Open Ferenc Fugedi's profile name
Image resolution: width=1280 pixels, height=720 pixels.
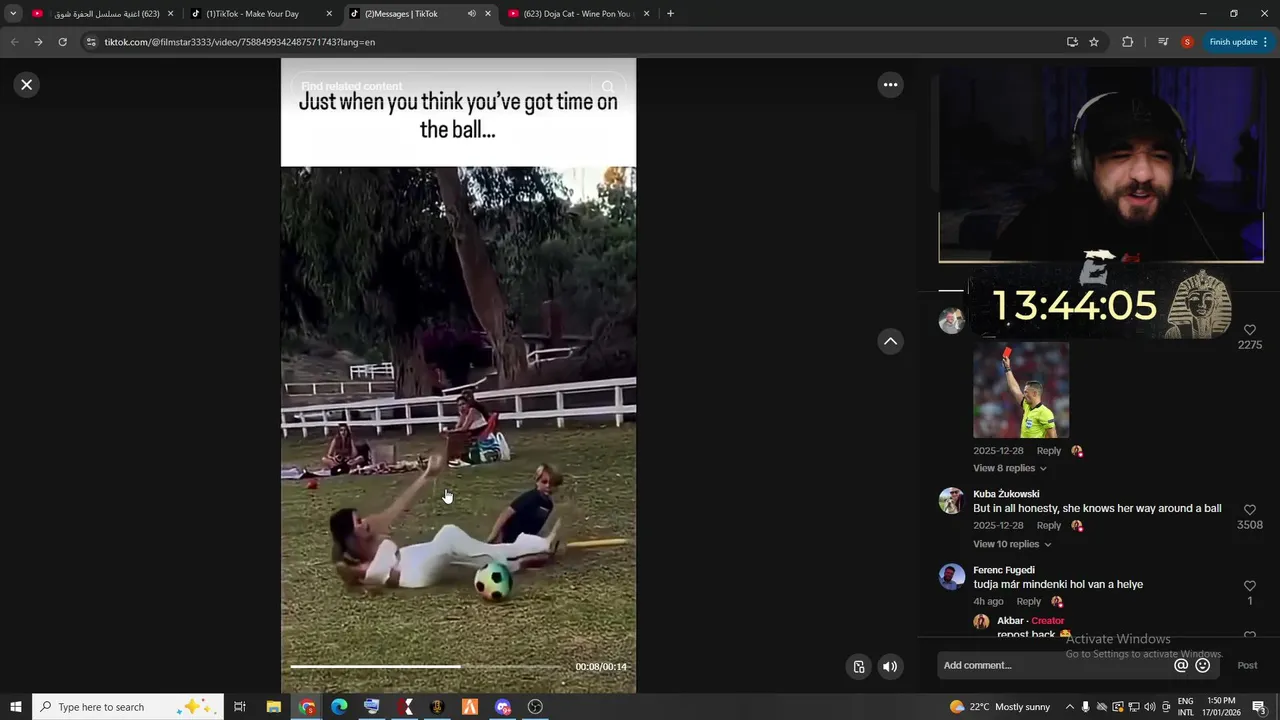coord(1003,570)
